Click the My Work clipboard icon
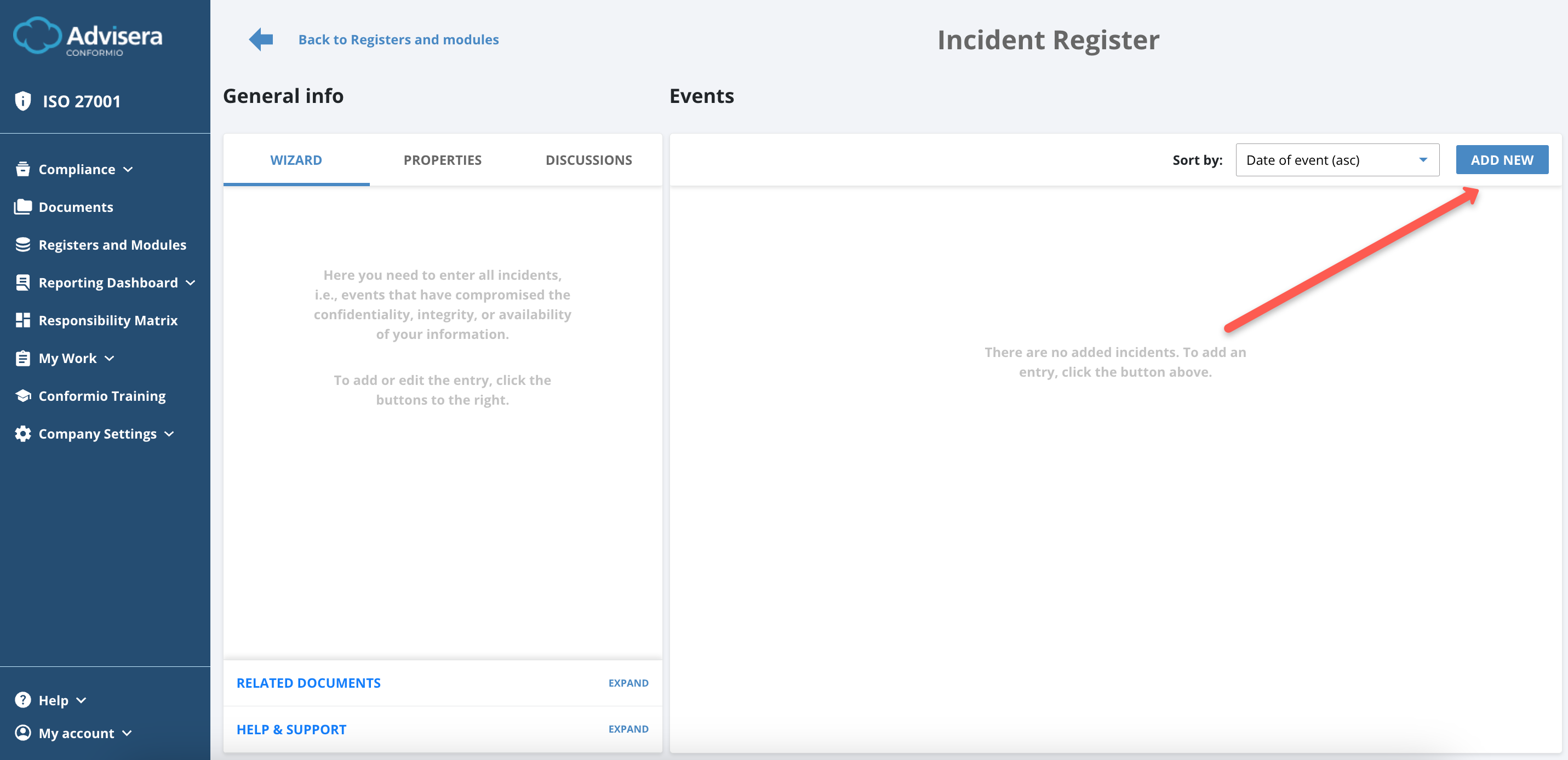1568x760 pixels. [x=22, y=358]
